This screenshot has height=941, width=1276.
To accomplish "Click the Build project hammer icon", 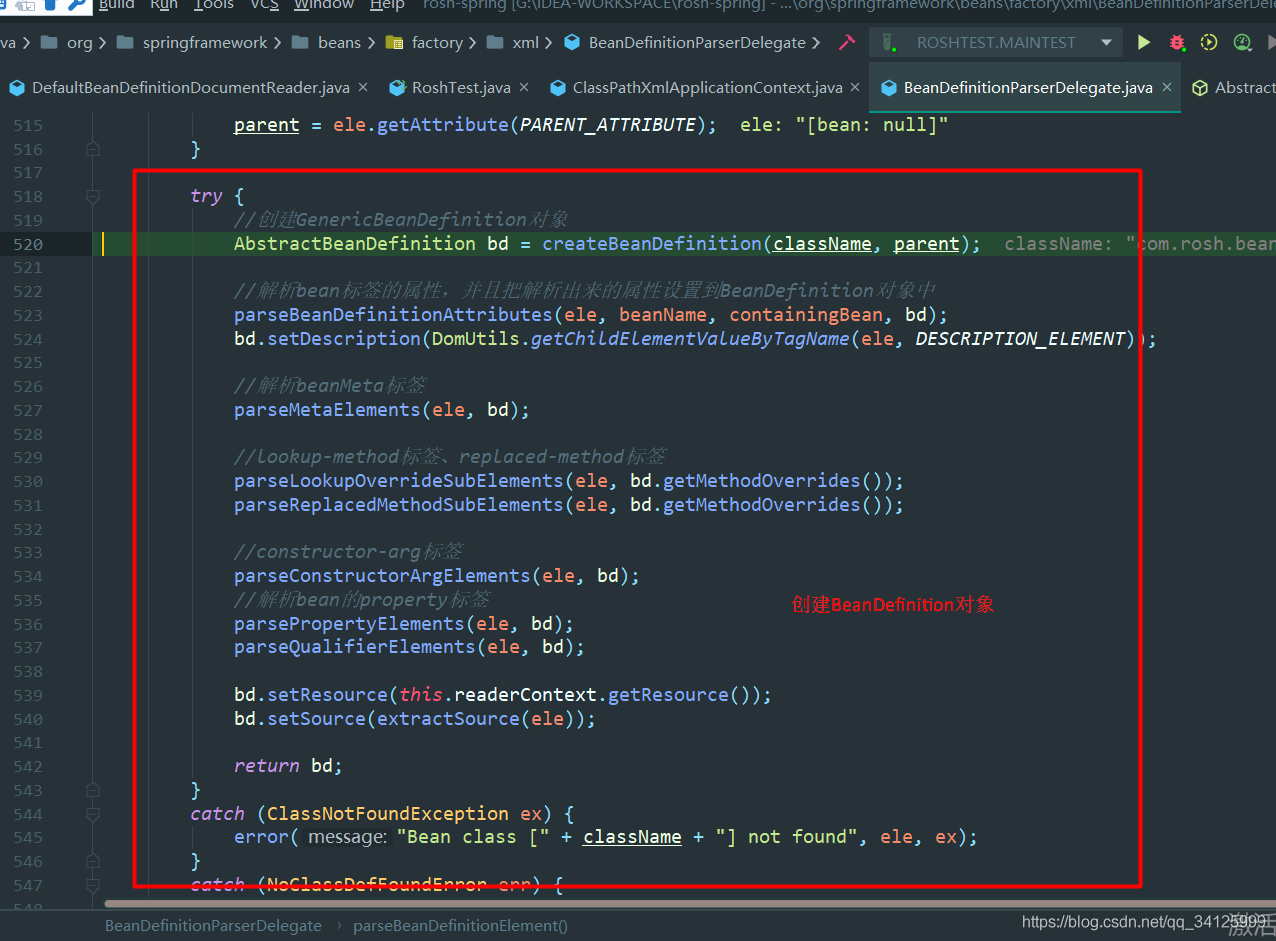I will click(x=847, y=42).
